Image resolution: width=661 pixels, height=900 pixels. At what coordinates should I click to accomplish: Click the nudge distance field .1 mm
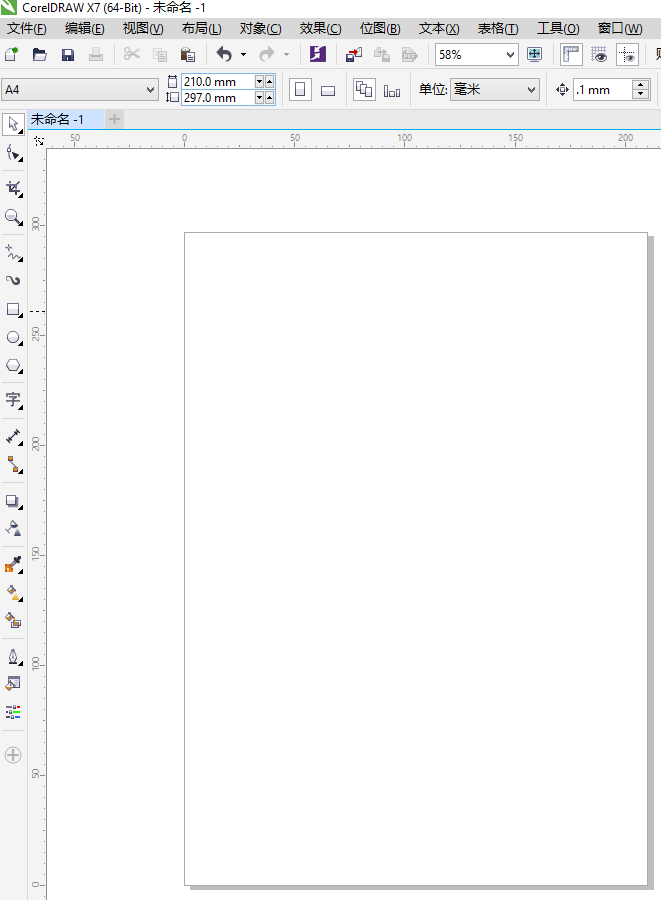(602, 90)
